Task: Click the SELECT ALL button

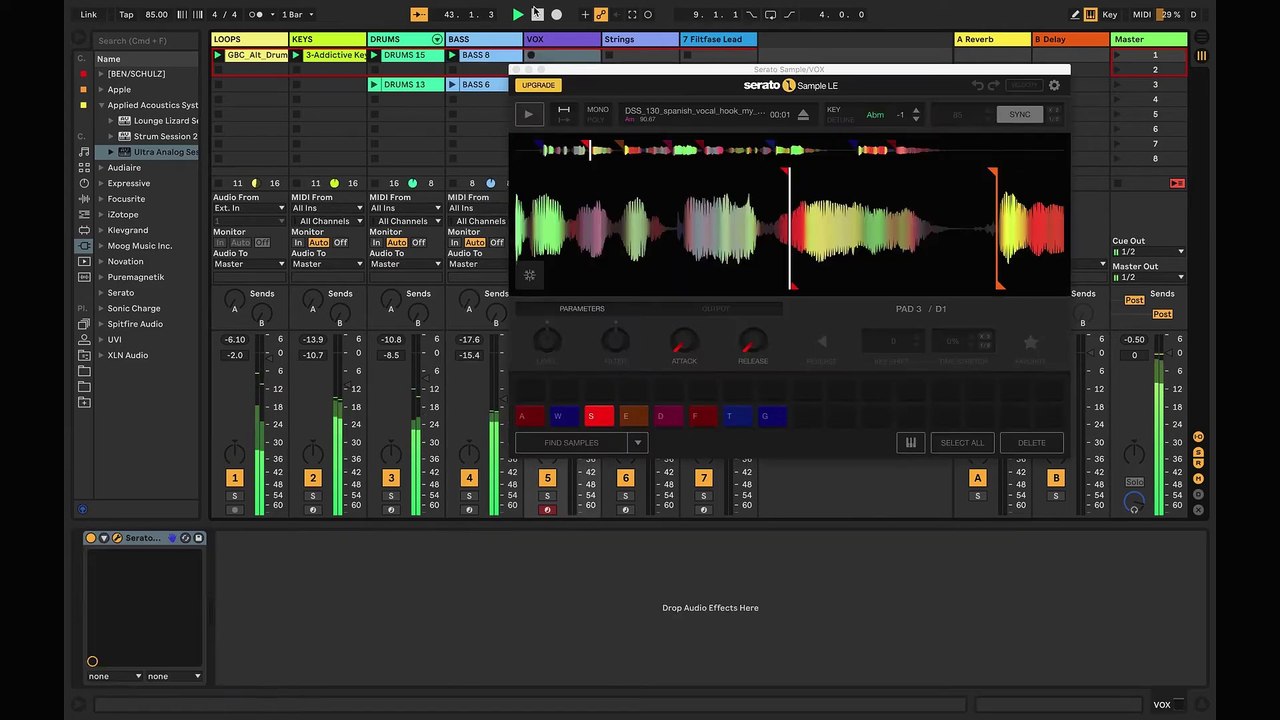Action: coord(963,443)
